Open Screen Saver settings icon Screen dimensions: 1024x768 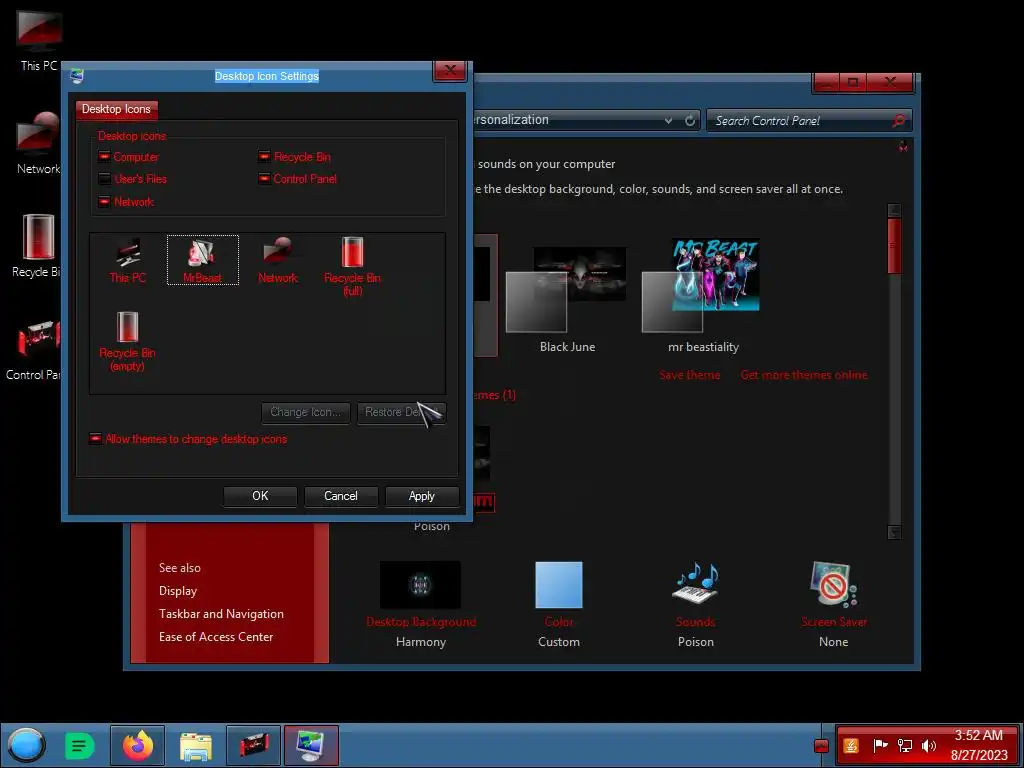click(833, 584)
